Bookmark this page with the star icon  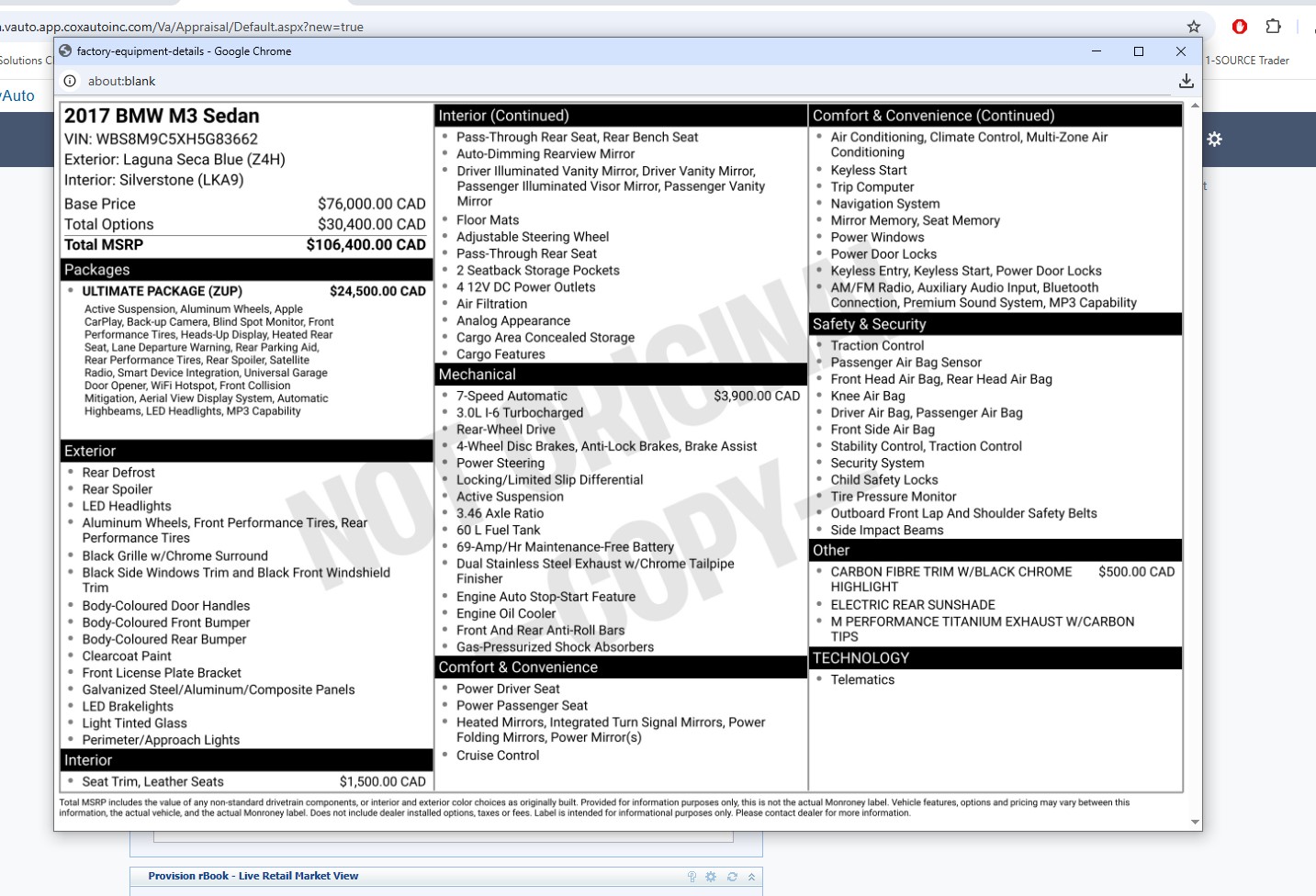pos(1194,27)
